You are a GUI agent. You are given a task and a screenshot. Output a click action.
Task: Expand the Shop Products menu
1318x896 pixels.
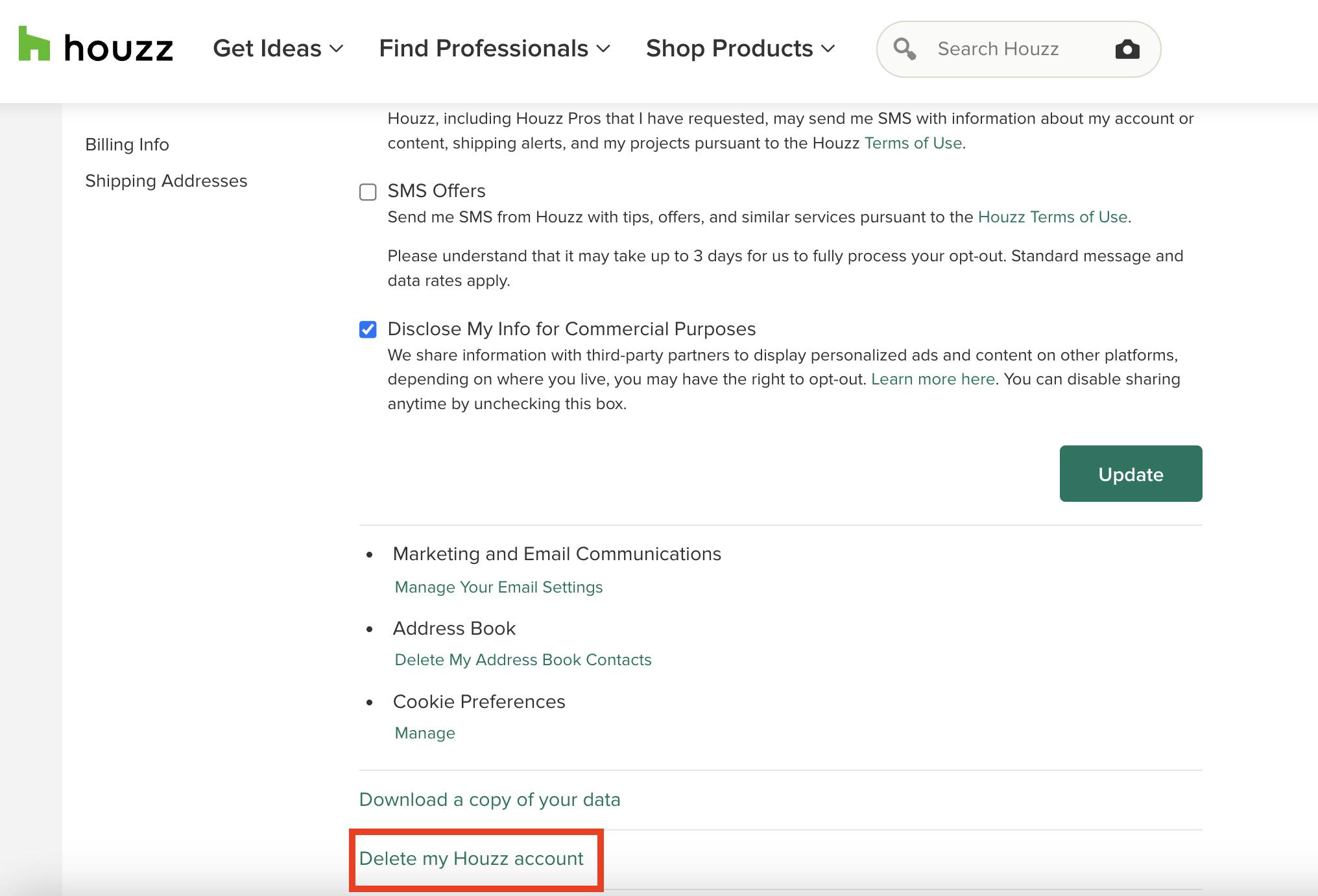(741, 49)
